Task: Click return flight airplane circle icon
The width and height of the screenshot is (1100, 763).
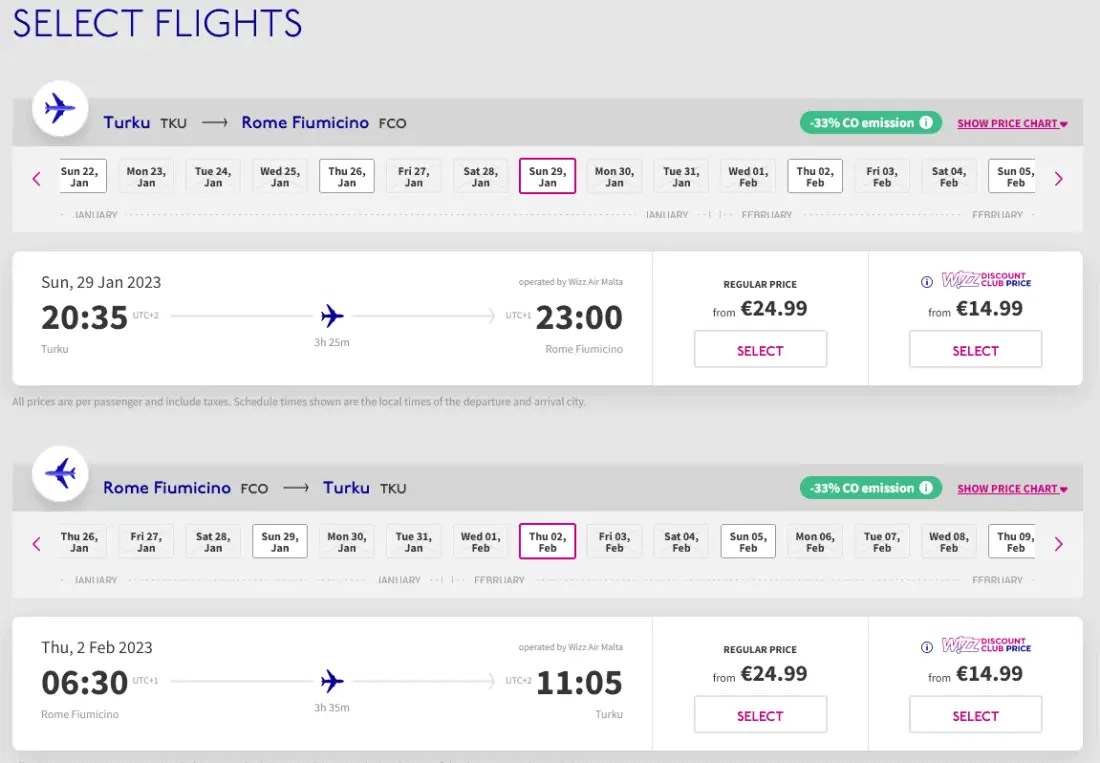Action: tap(60, 474)
